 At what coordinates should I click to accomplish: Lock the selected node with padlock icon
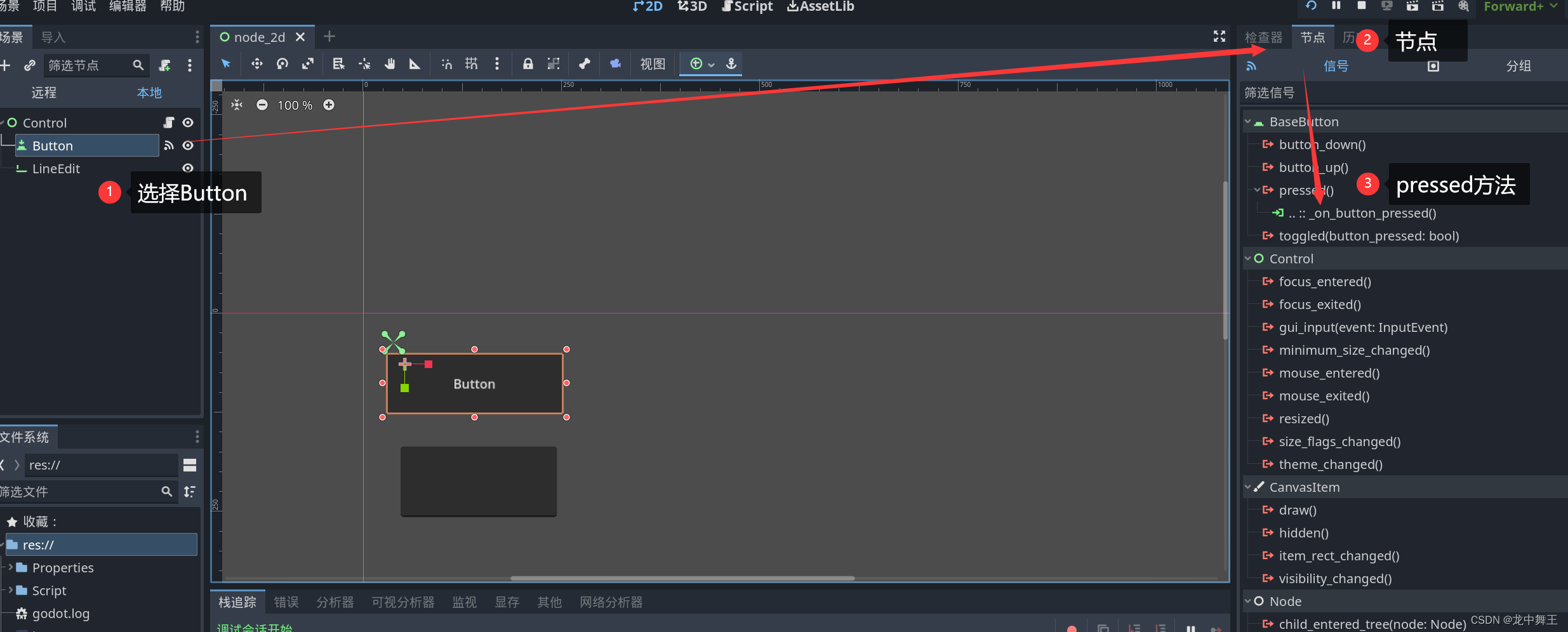click(528, 63)
